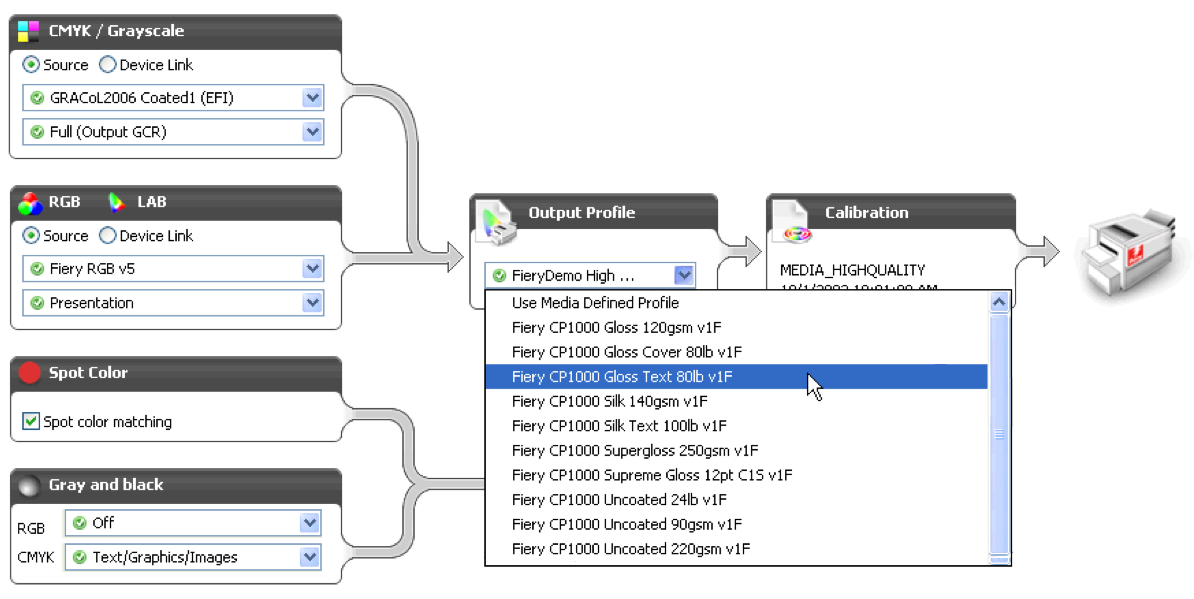Click the Output Profile document icon
1194x599 pixels.
pos(494,223)
